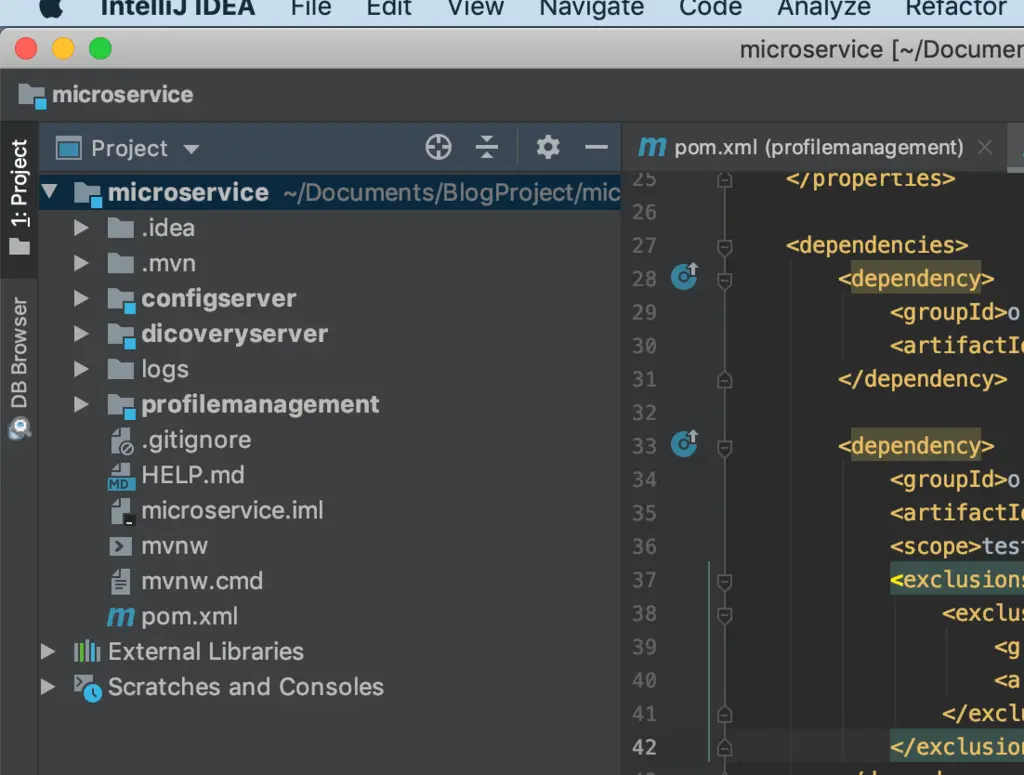Click External Libraries bars icon
1024x775 pixels.
(87, 652)
